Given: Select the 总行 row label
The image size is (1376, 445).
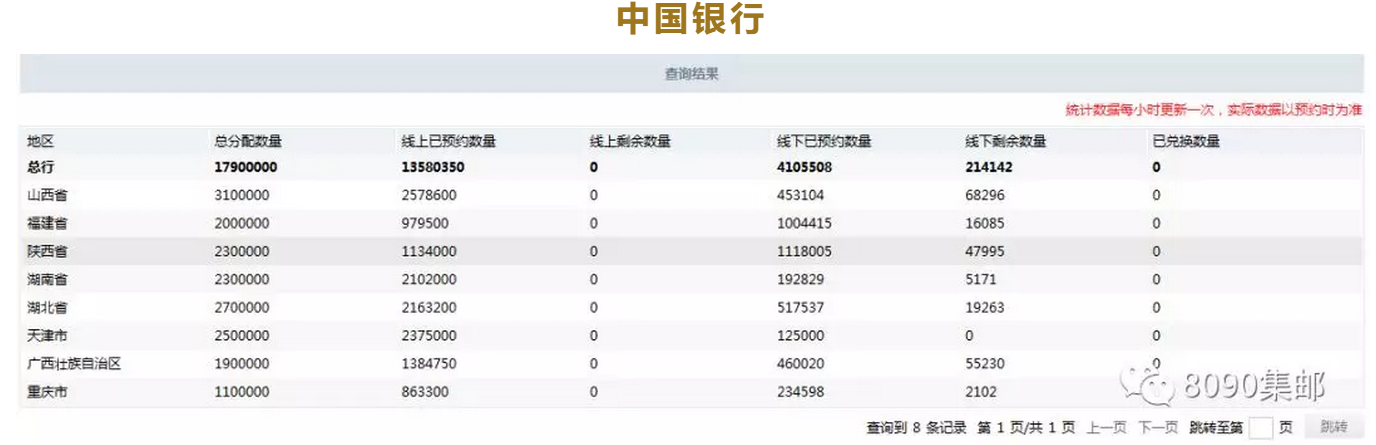Looking at the screenshot, I should (40, 167).
